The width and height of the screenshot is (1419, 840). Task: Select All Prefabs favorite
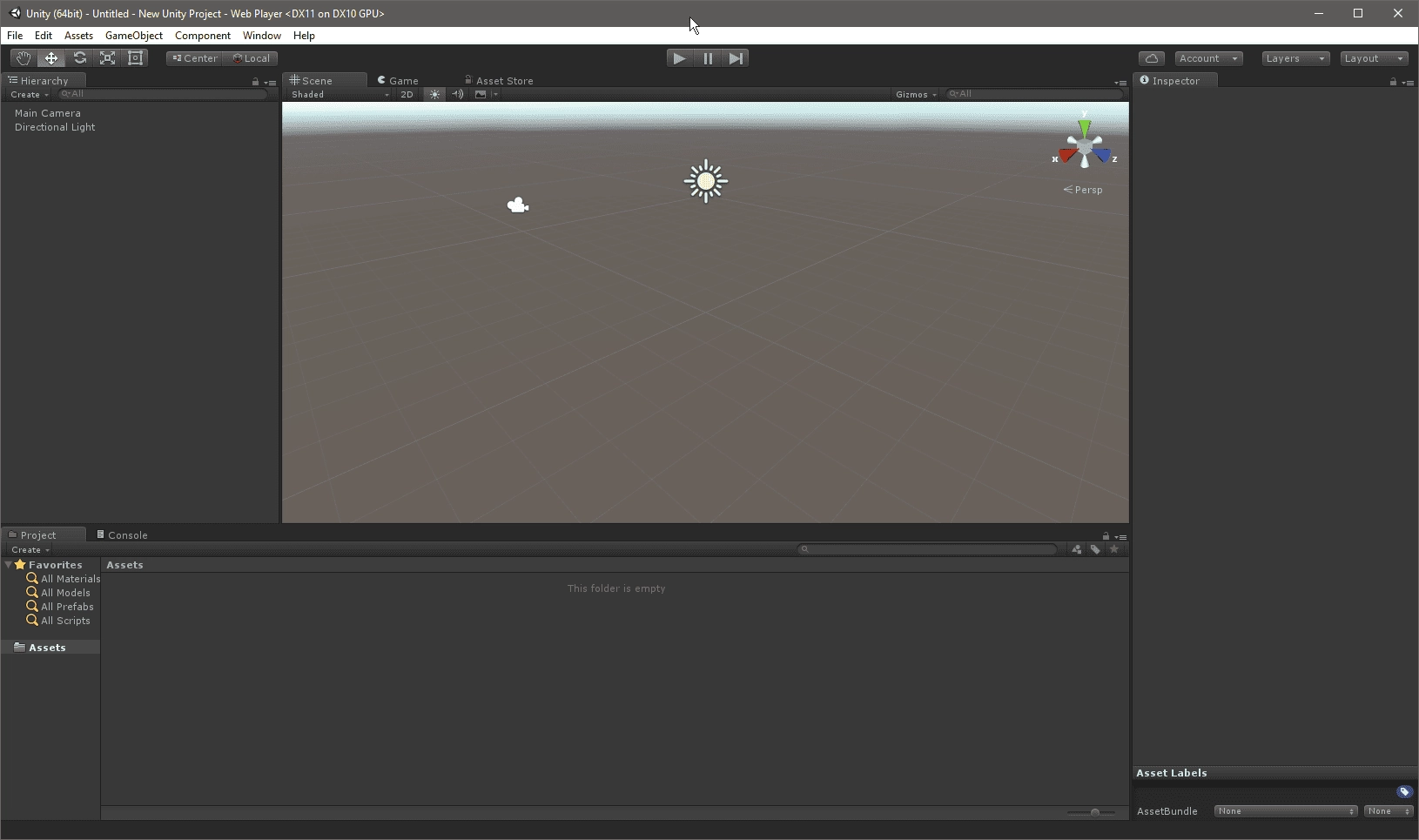(x=60, y=607)
